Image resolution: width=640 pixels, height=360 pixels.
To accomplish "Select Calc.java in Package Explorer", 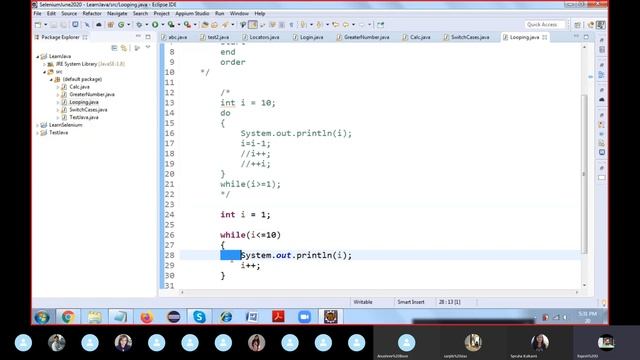I will click(79, 87).
